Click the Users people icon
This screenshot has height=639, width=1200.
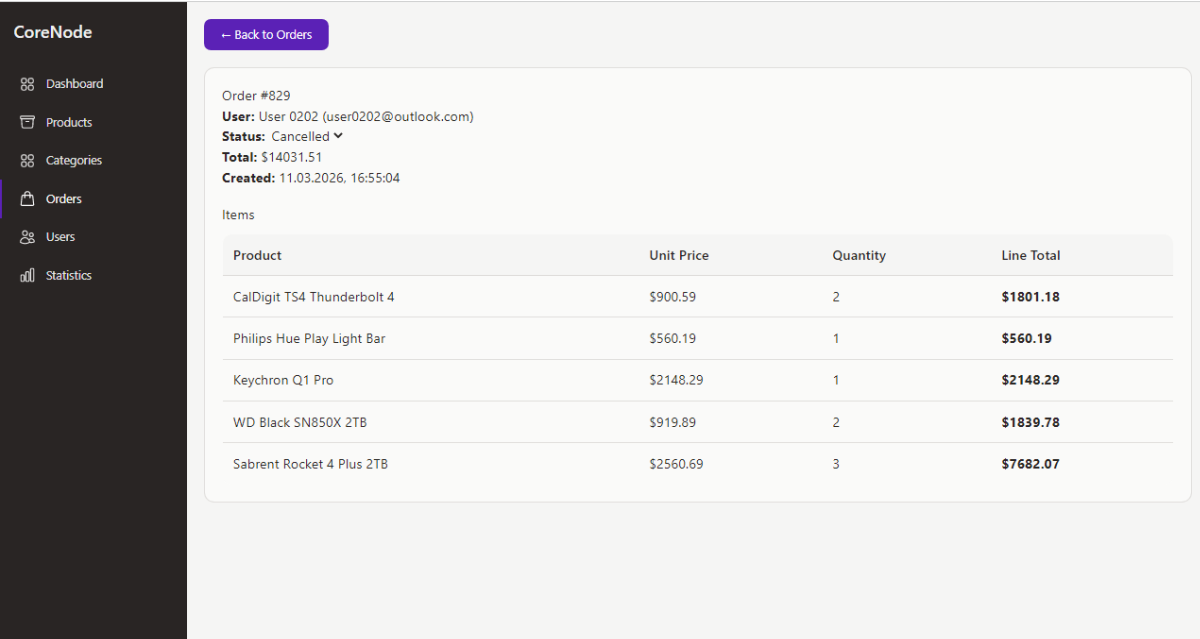(28, 237)
